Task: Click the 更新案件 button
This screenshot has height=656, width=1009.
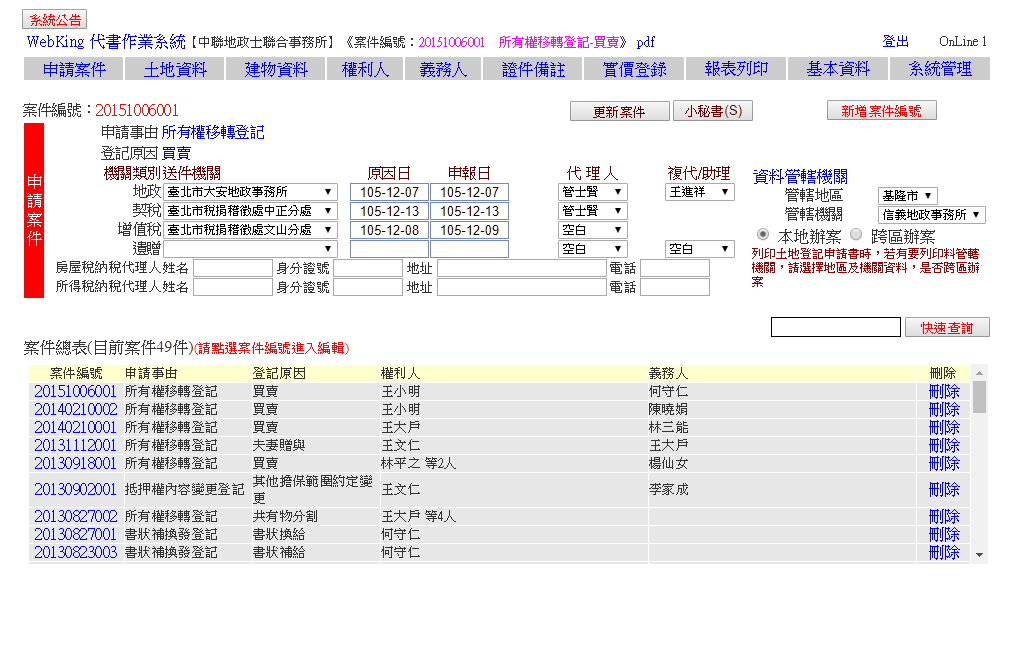Action: 619,111
